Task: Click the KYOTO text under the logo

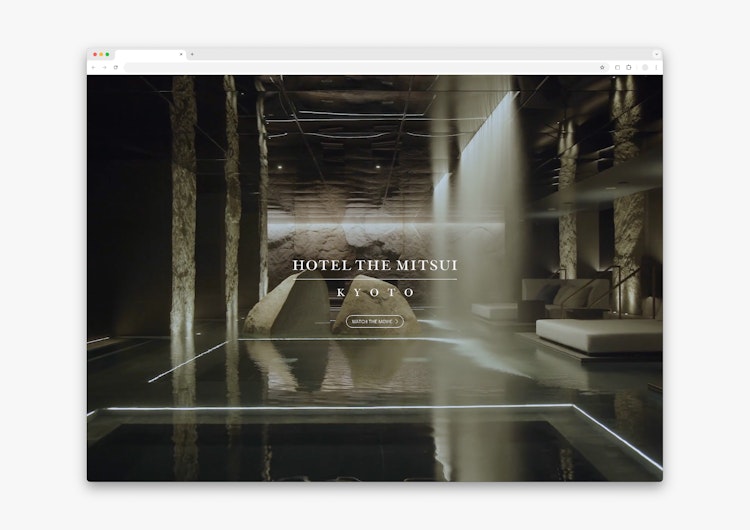Action: [x=375, y=292]
